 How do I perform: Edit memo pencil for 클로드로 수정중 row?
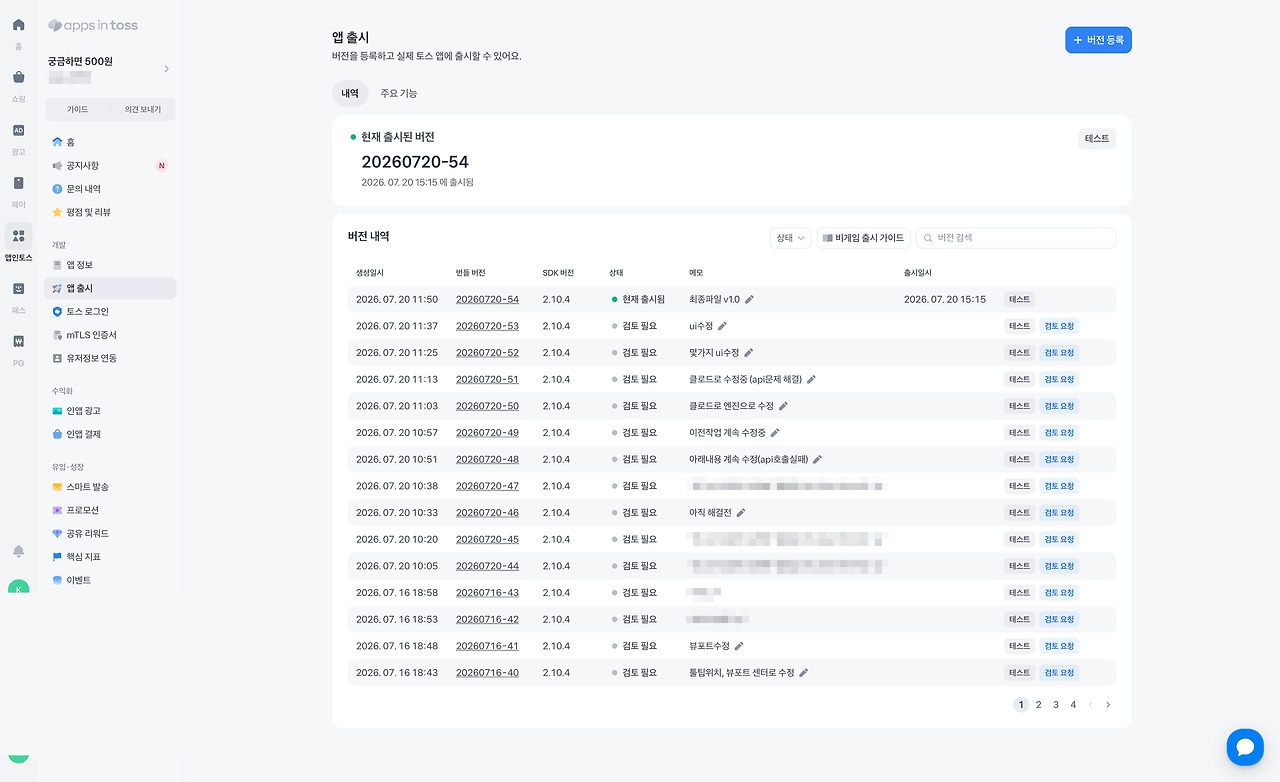(x=812, y=379)
